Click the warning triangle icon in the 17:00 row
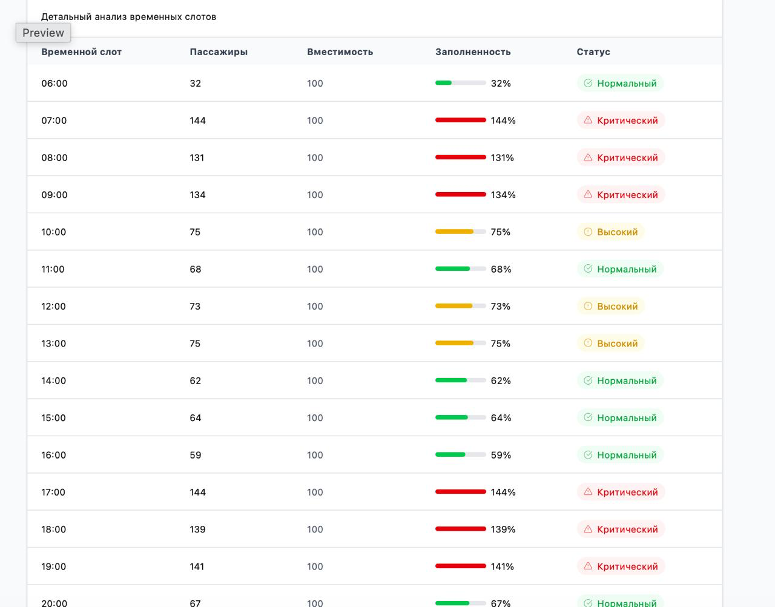This screenshot has width=776, height=608. [588, 492]
